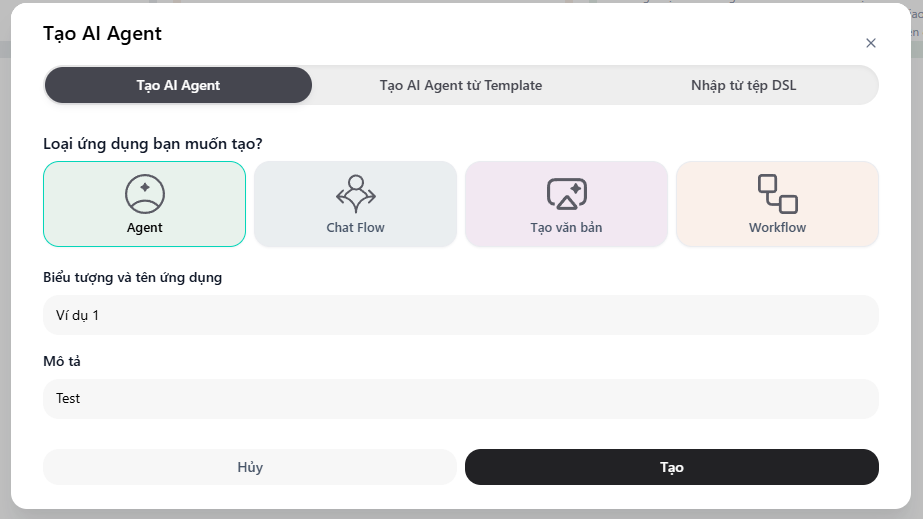
Task: Focus the app name field containing Ví dụ 1
Action: coord(460,315)
